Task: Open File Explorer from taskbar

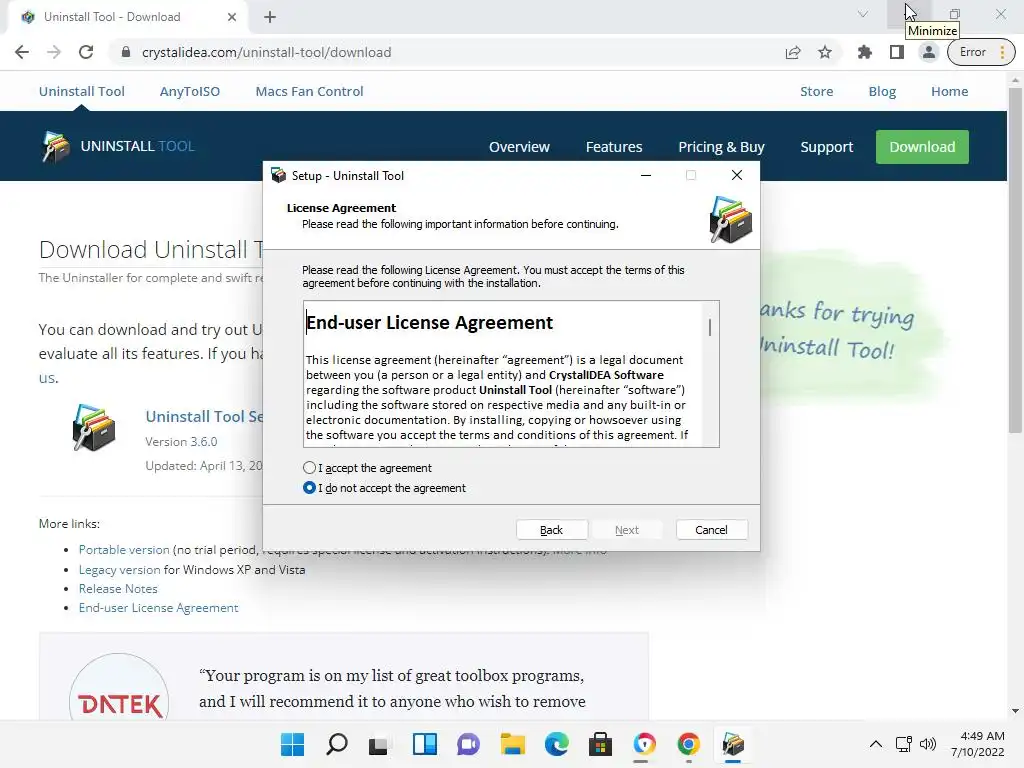Action: pos(513,744)
